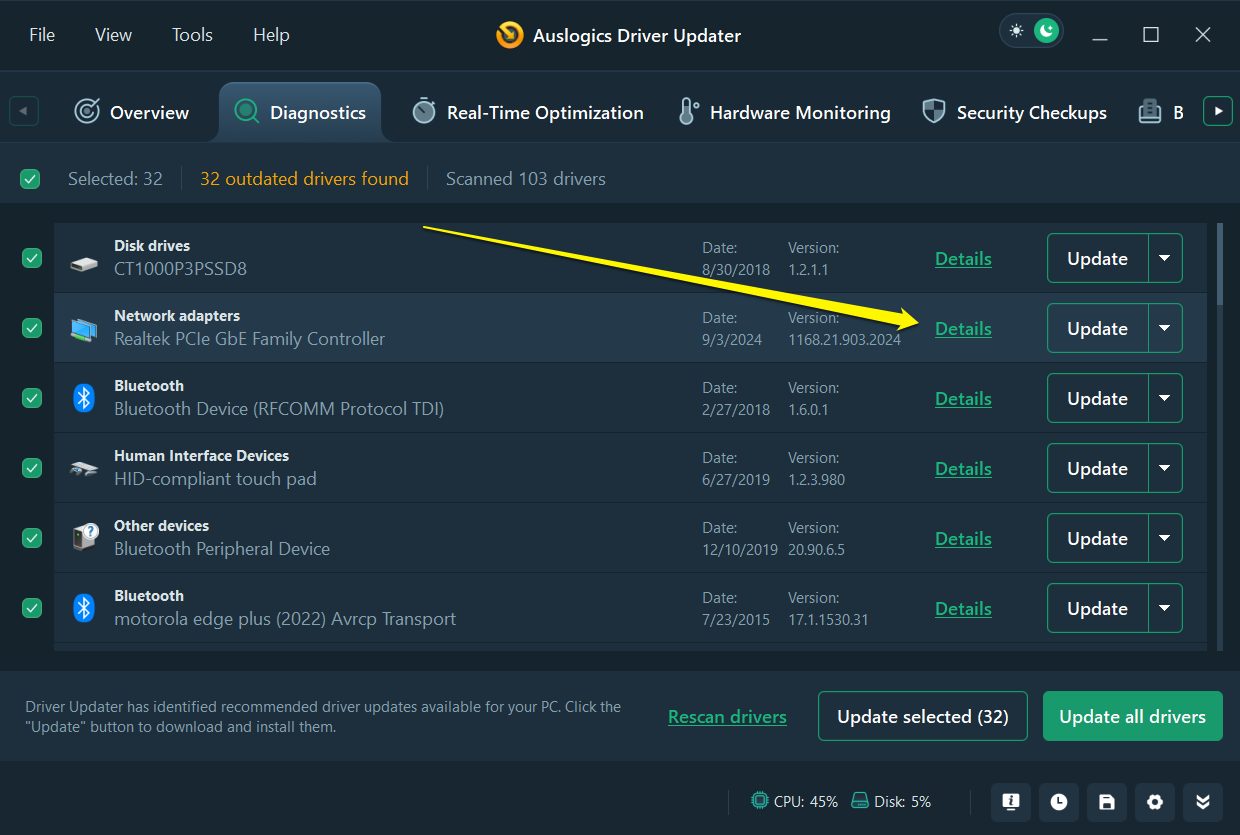Click the double chevron expand icon
This screenshot has height=835, width=1240.
click(1203, 802)
